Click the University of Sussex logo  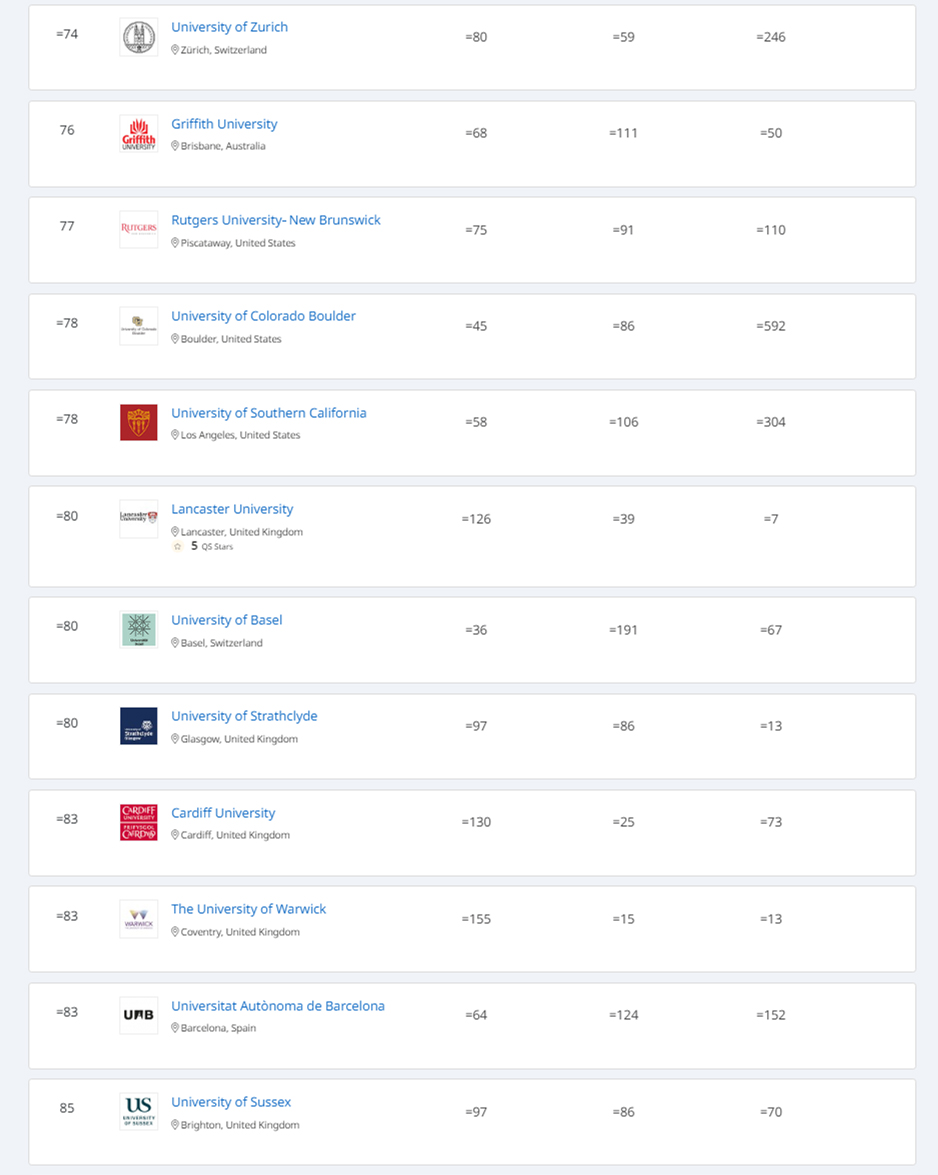[x=138, y=1111]
